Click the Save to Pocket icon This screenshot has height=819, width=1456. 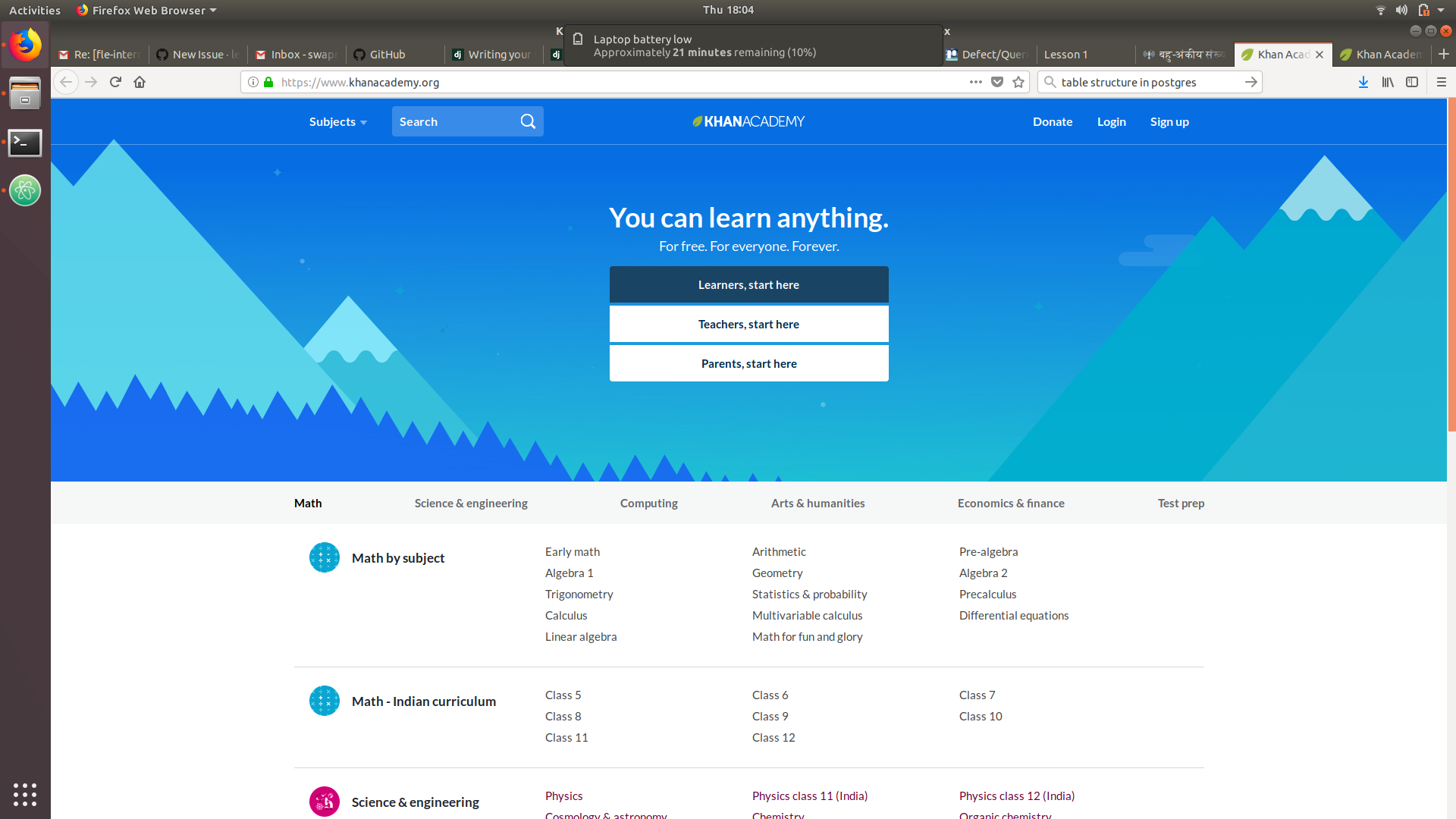coord(997,82)
